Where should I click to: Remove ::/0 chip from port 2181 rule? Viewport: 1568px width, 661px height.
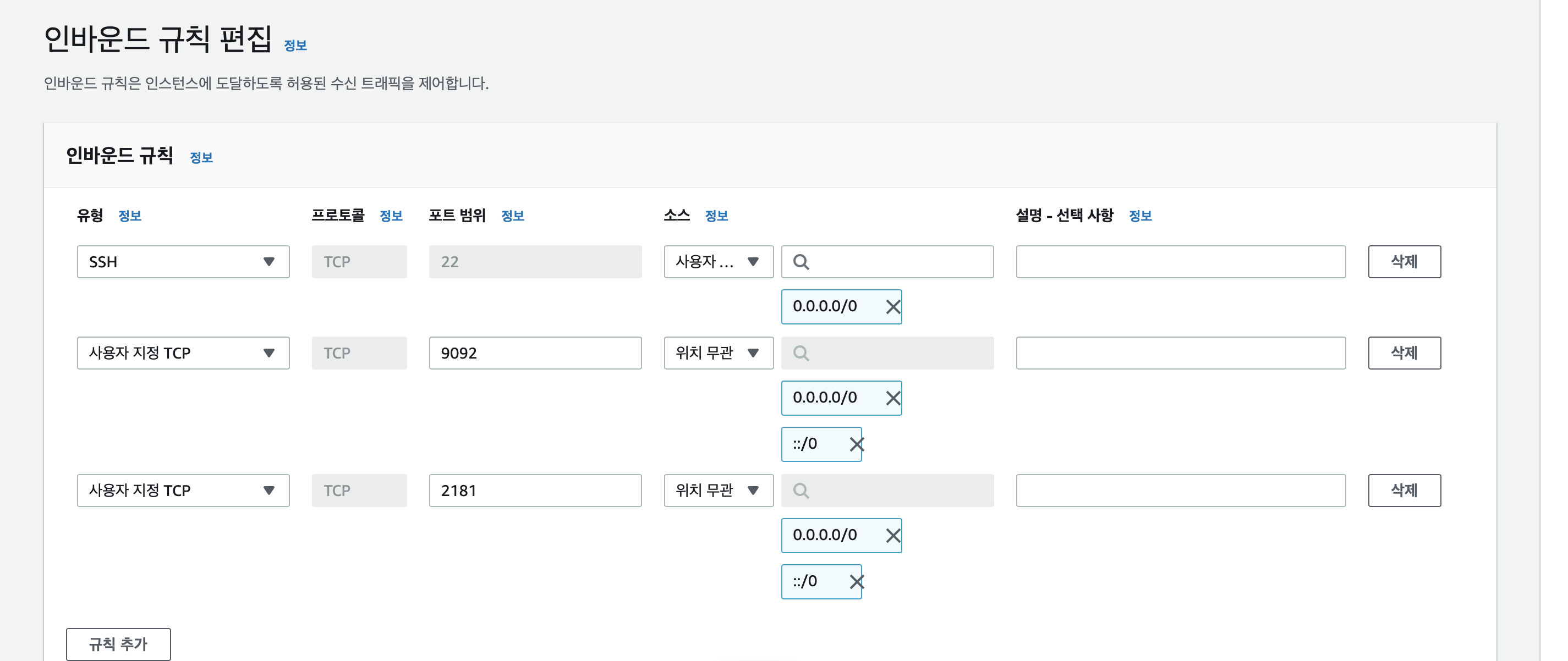[856, 582]
